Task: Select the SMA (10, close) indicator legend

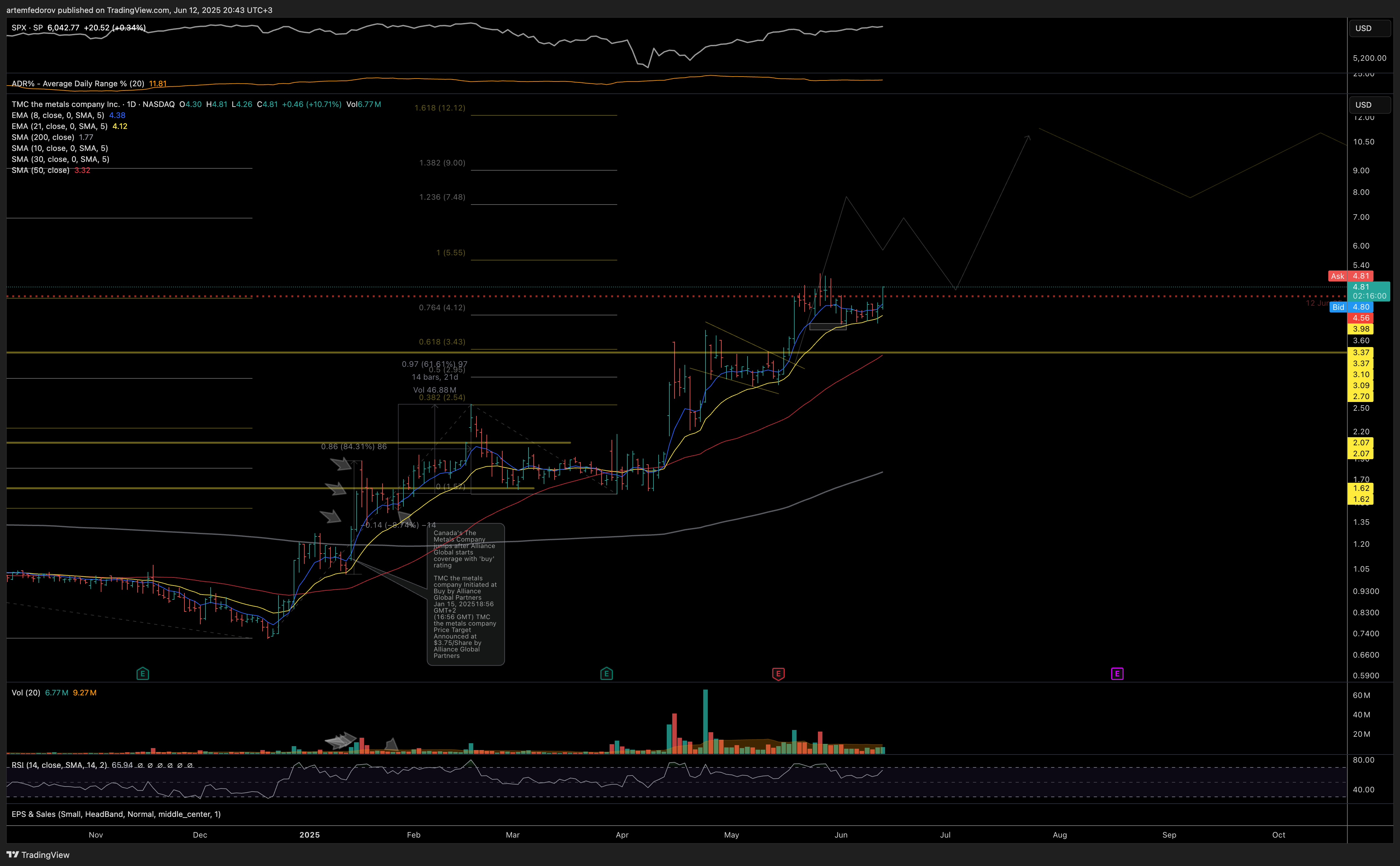Action: pyautogui.click(x=59, y=148)
